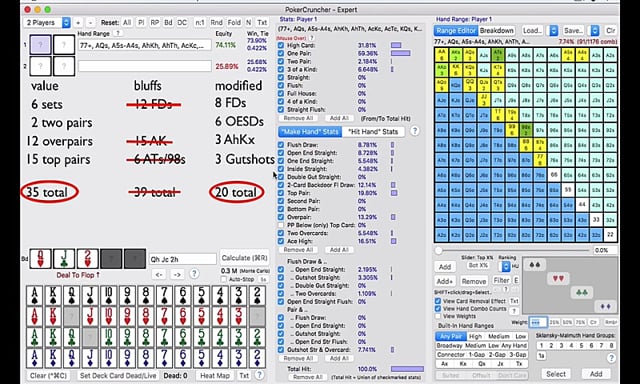This screenshot has width=640, height=384.
Task: Pick the 4 of clubs deck card
Action: click(220, 337)
